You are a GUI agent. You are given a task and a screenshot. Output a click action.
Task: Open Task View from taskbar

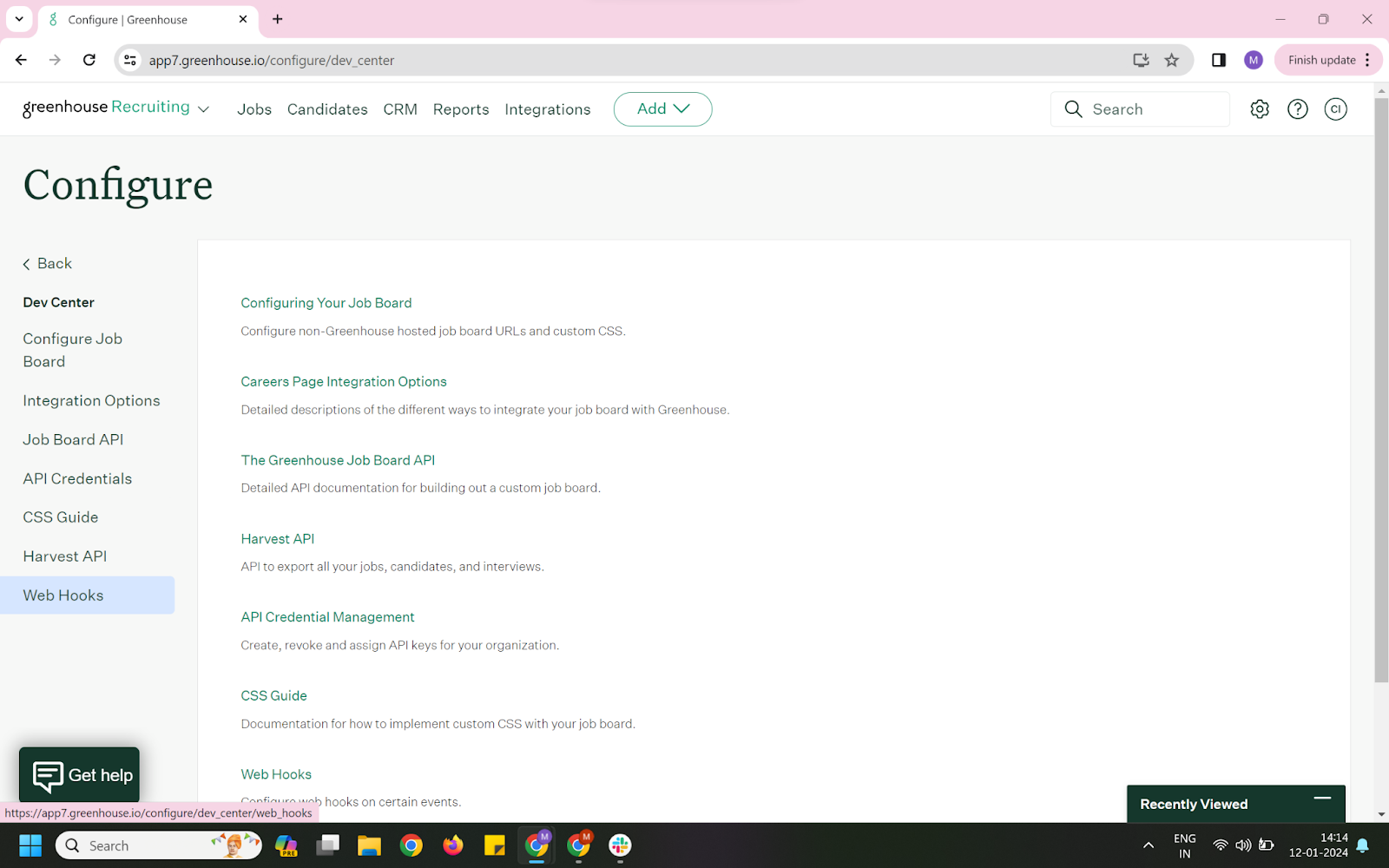point(327,845)
